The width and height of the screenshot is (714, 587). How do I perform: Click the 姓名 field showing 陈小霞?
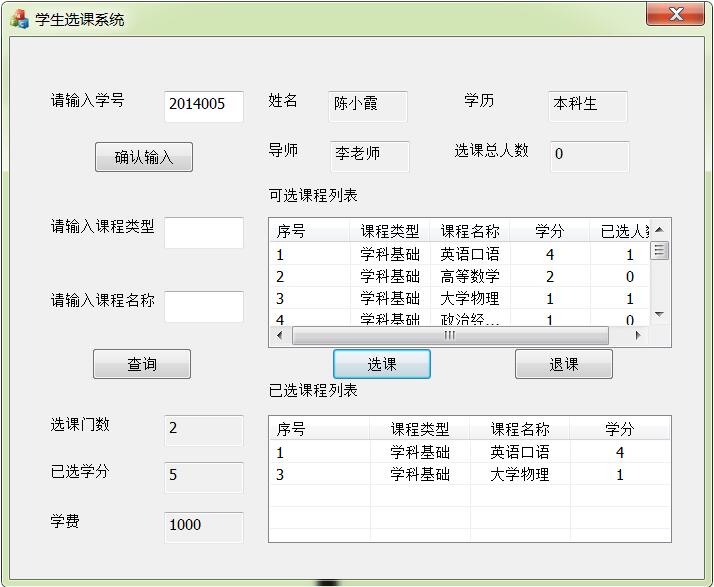[x=367, y=106]
